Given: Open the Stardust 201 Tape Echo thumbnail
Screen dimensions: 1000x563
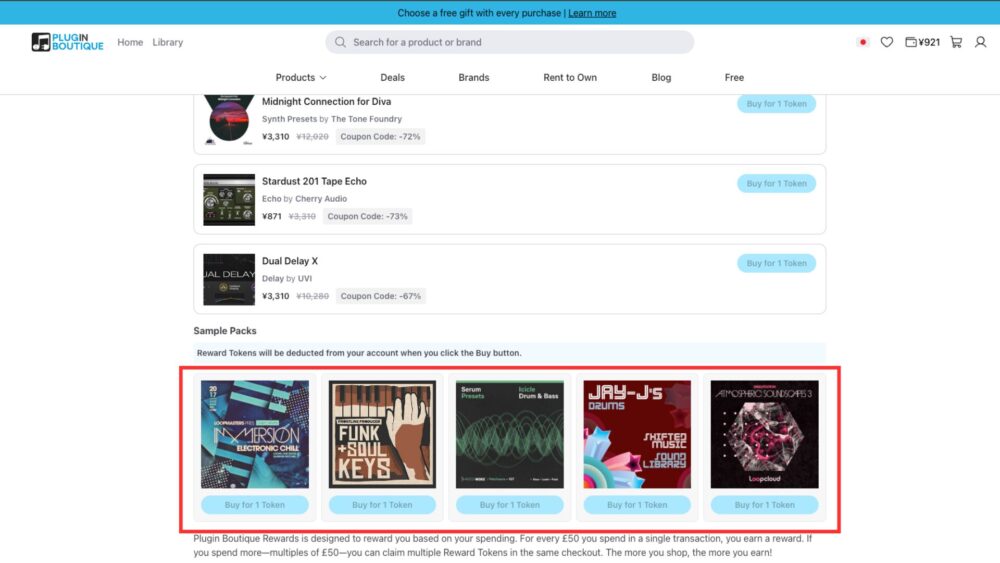Looking at the screenshot, I should point(229,200).
